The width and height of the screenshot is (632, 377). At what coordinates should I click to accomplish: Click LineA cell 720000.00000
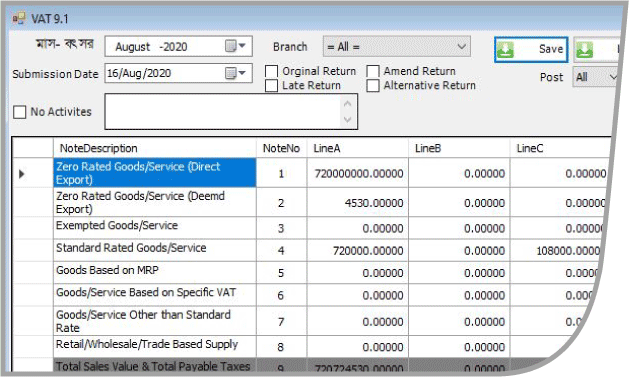coord(358,251)
